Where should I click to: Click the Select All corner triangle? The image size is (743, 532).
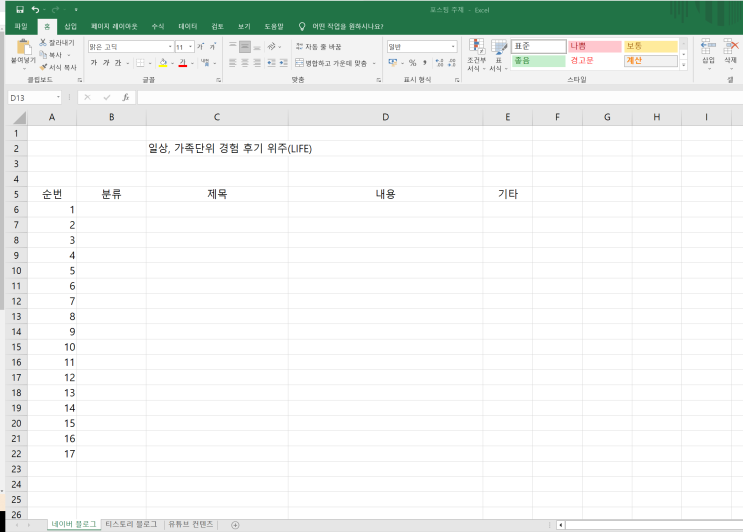[18, 117]
